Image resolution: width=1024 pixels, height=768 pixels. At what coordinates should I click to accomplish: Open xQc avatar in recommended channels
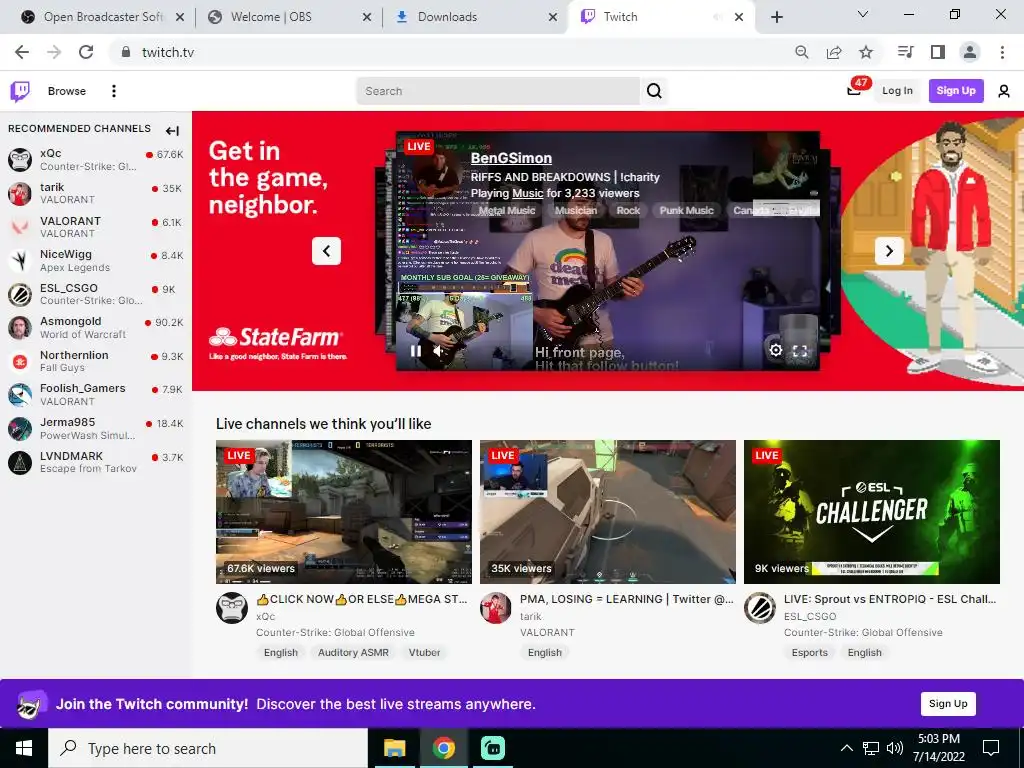(20, 159)
